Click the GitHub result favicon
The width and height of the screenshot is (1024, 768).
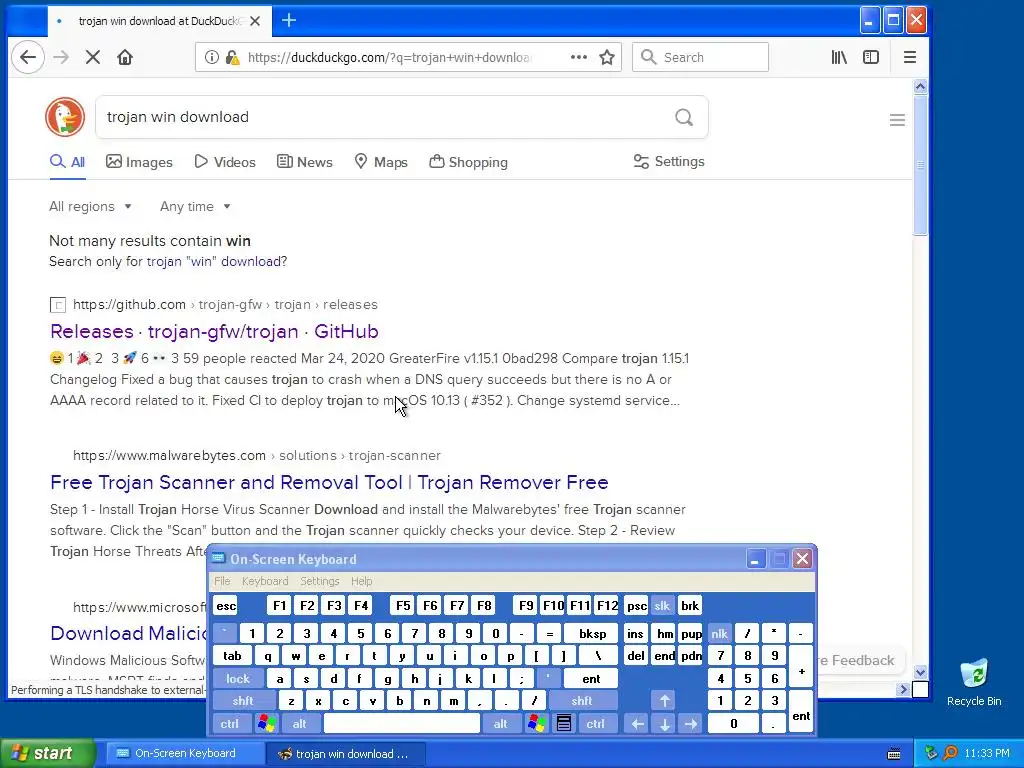[x=57, y=305]
